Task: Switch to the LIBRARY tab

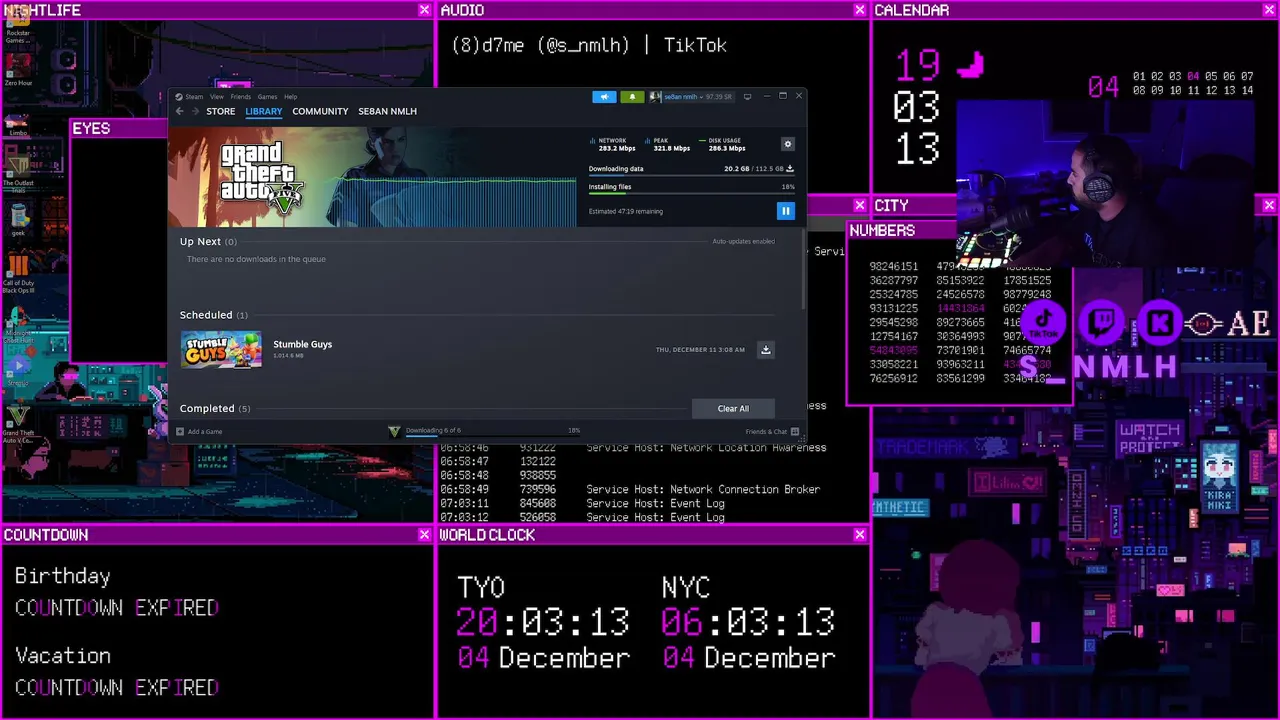Action: 264,111
